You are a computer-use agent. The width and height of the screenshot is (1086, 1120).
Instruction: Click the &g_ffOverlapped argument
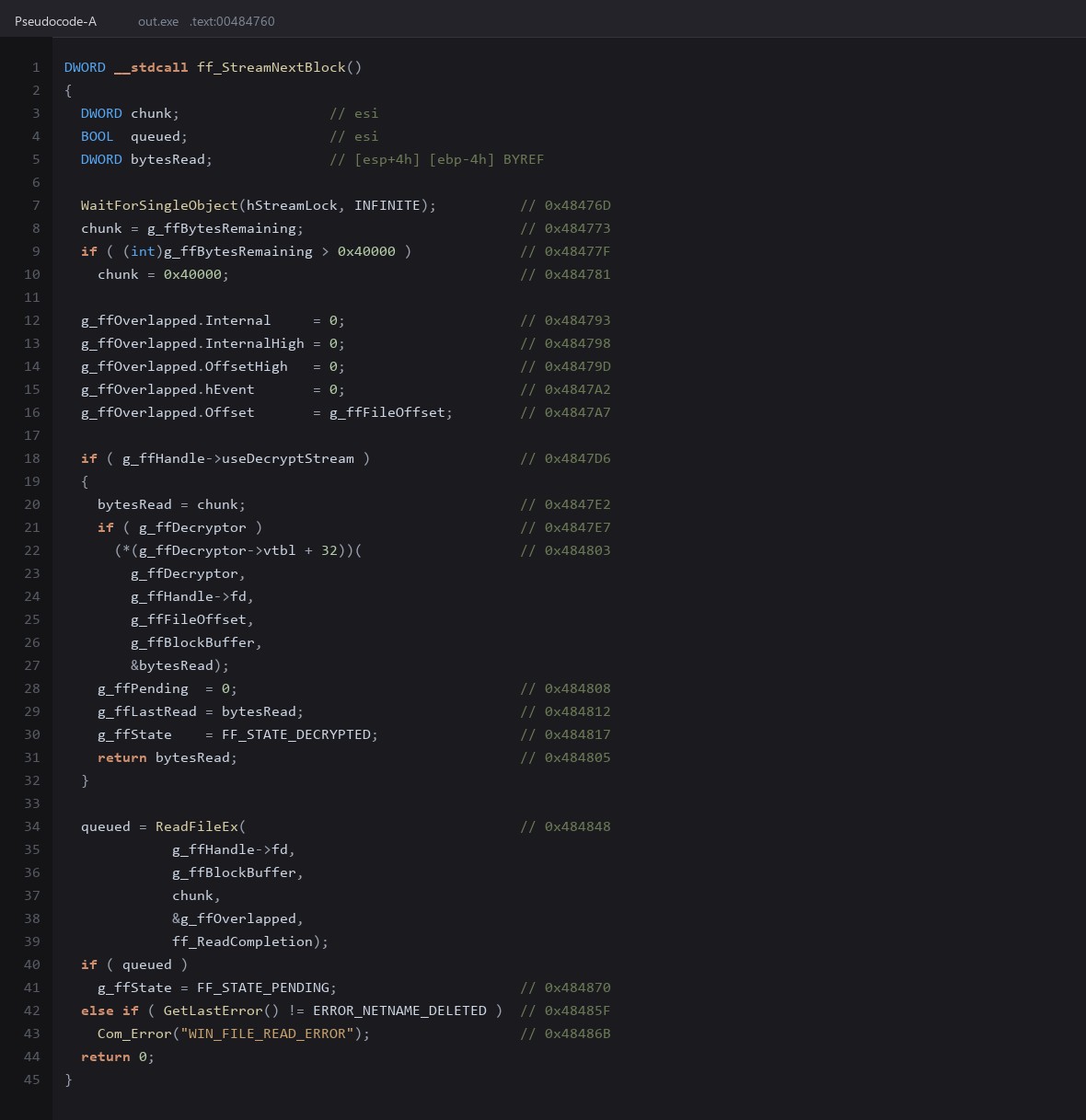coord(234,918)
